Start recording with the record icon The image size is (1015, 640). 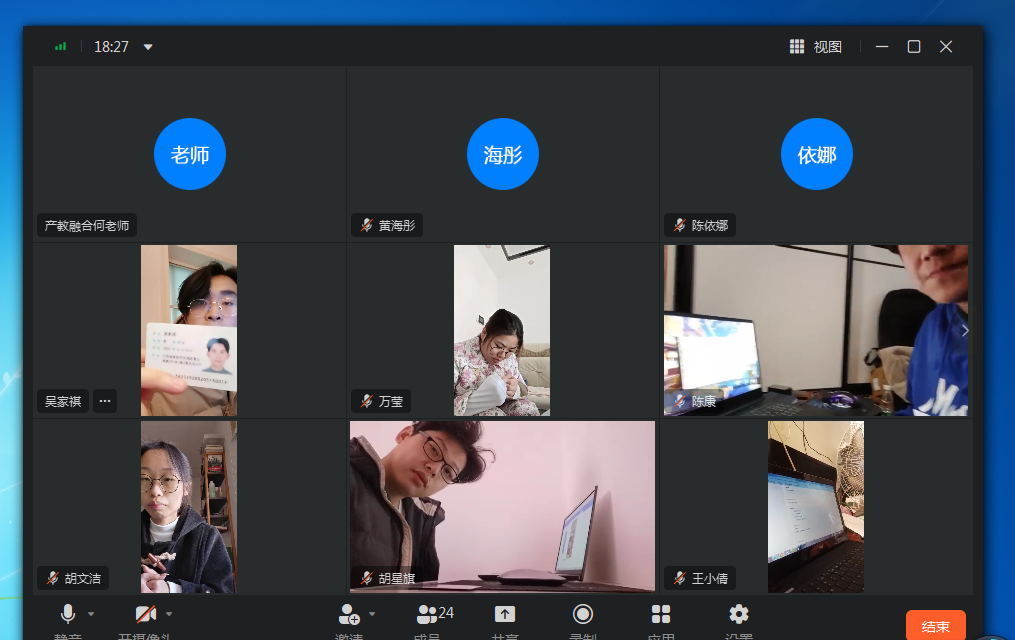[x=583, y=614]
